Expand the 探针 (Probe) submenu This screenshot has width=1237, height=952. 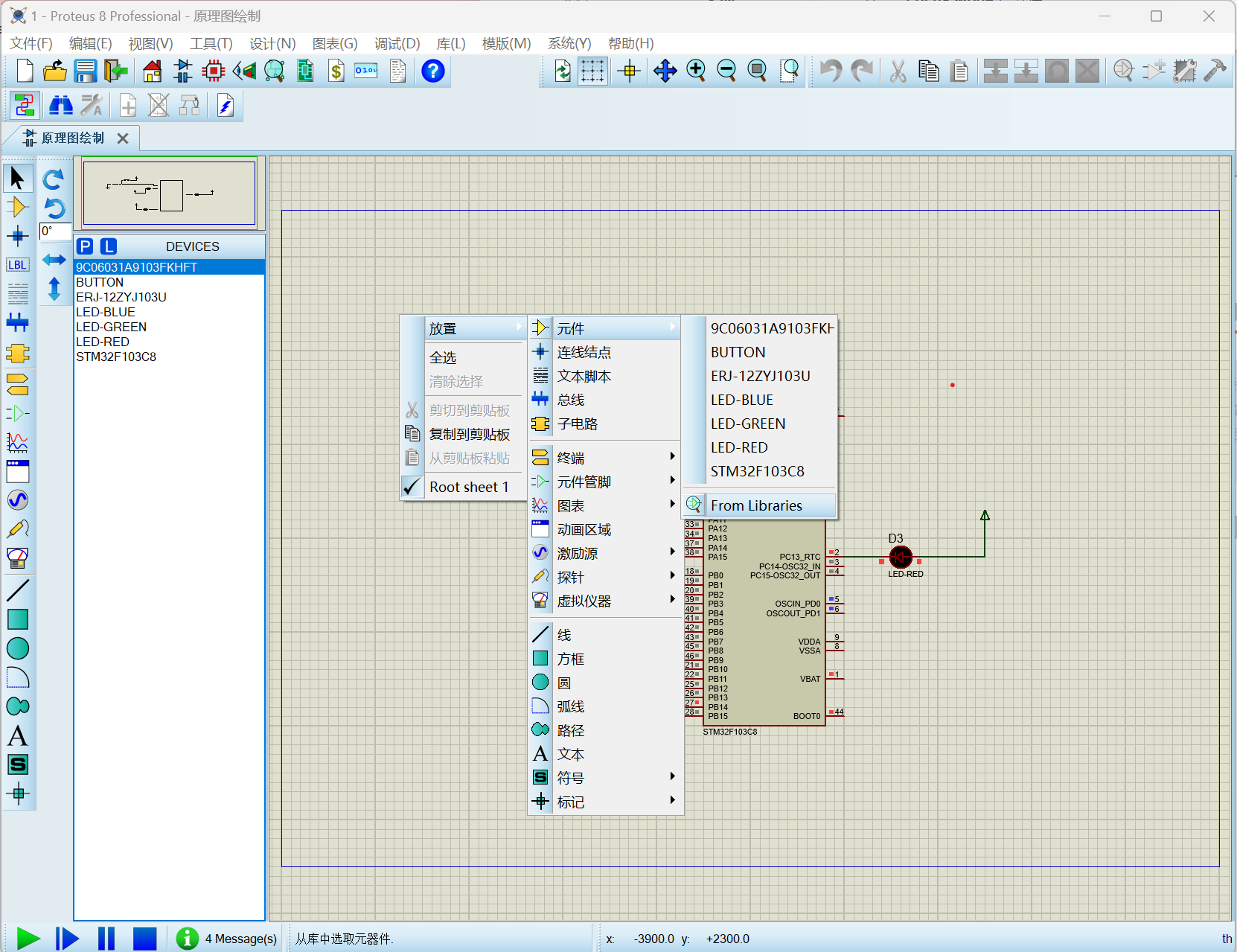point(604,577)
